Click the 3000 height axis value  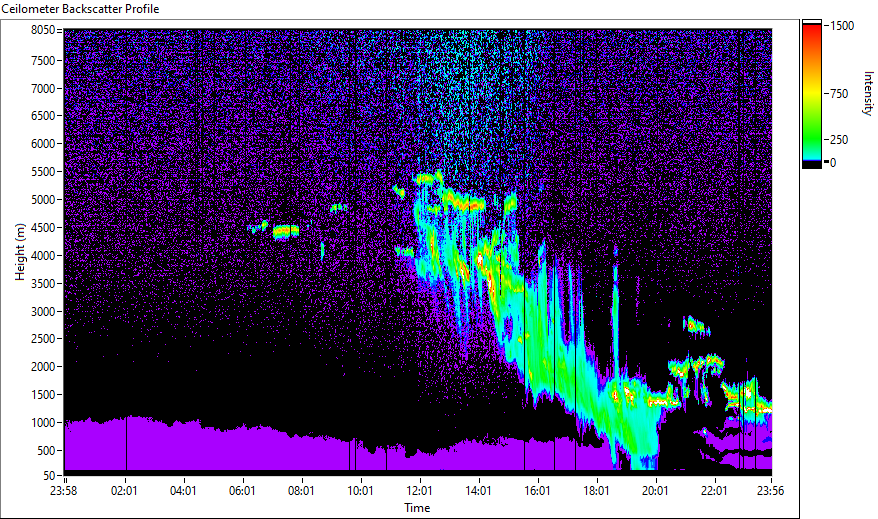pos(43,312)
